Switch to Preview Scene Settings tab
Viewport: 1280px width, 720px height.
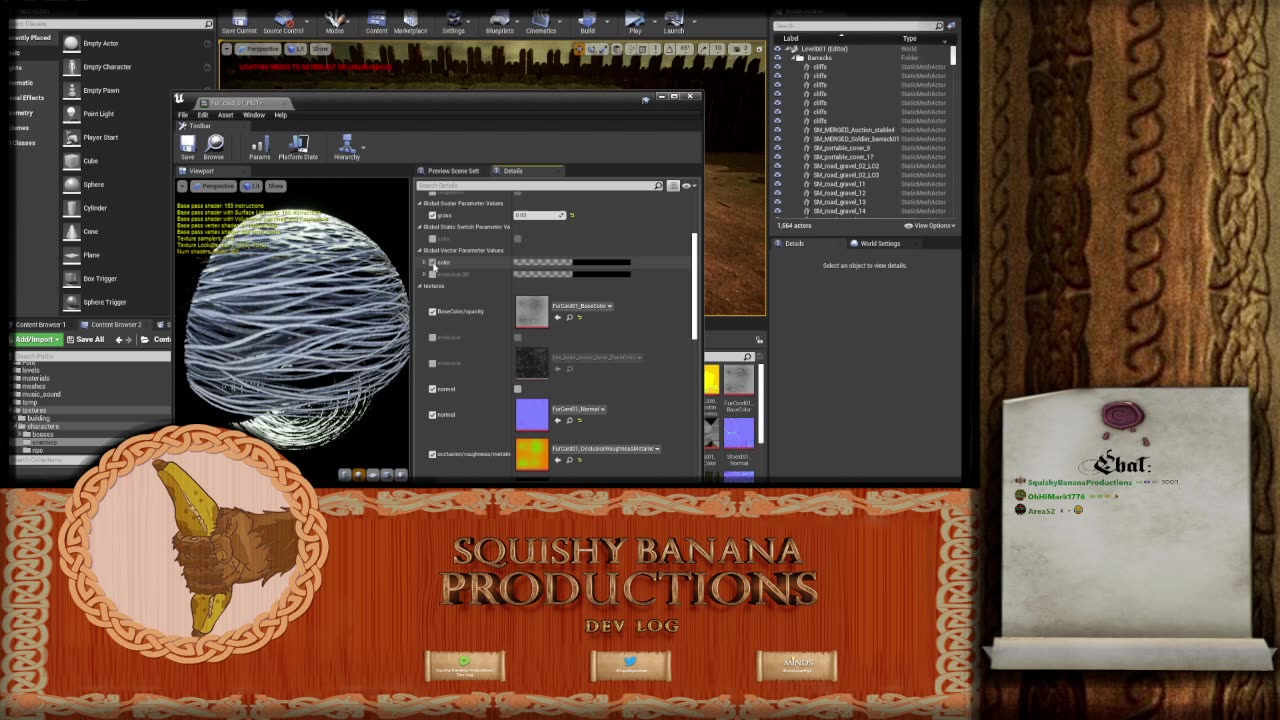448,171
